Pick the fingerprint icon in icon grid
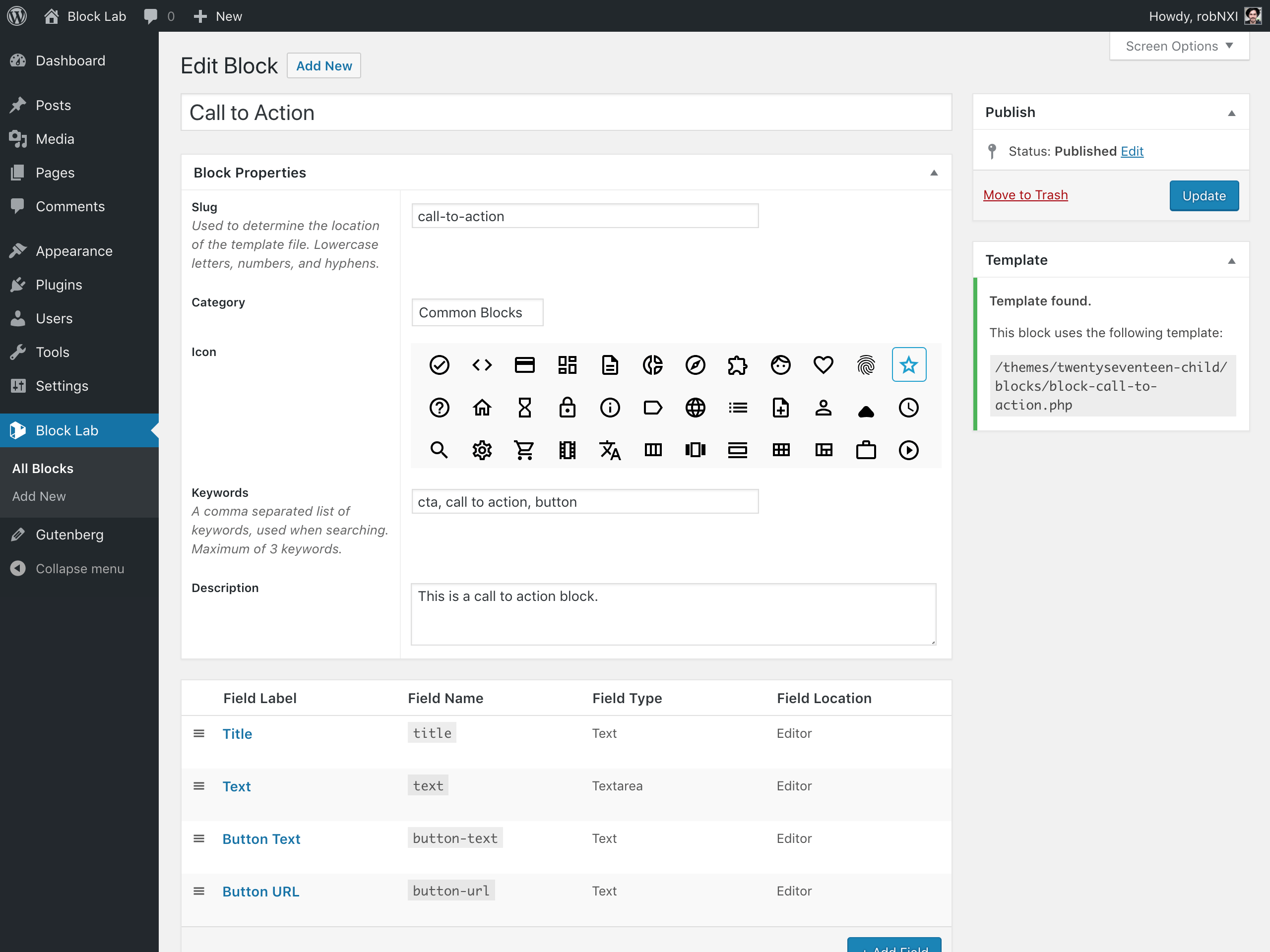 click(865, 365)
